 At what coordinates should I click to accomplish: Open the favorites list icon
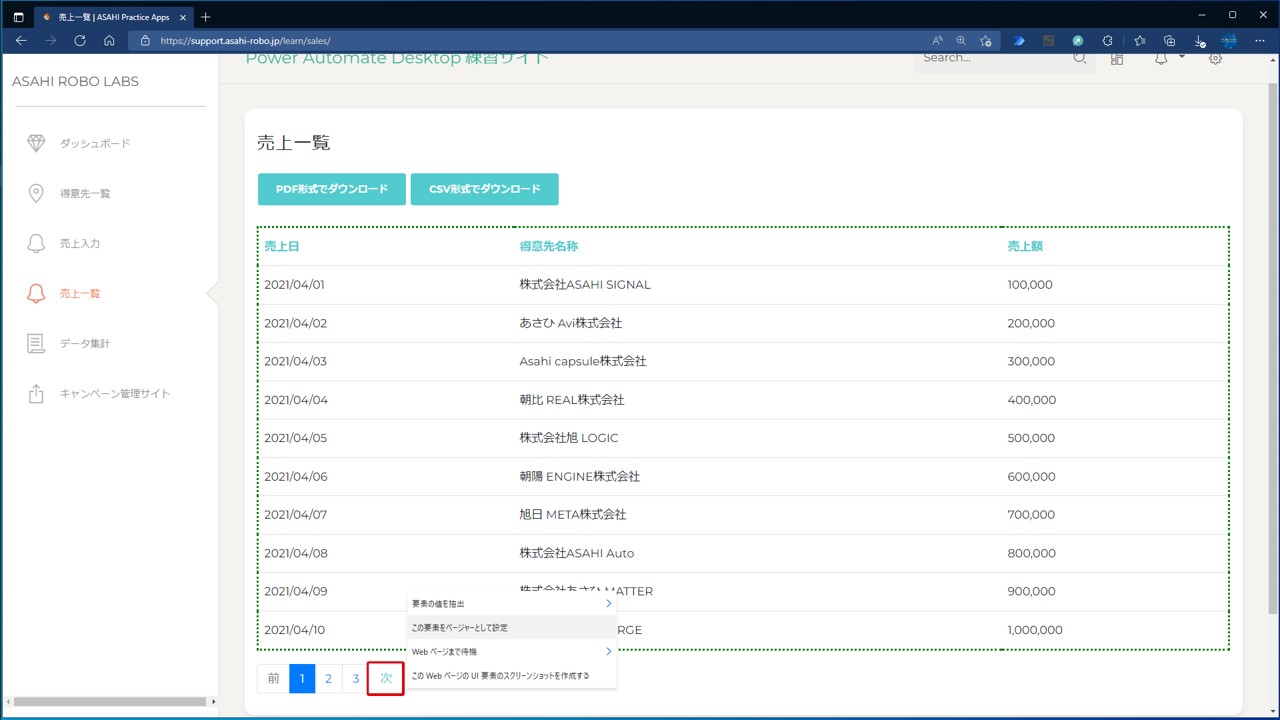(x=1140, y=41)
